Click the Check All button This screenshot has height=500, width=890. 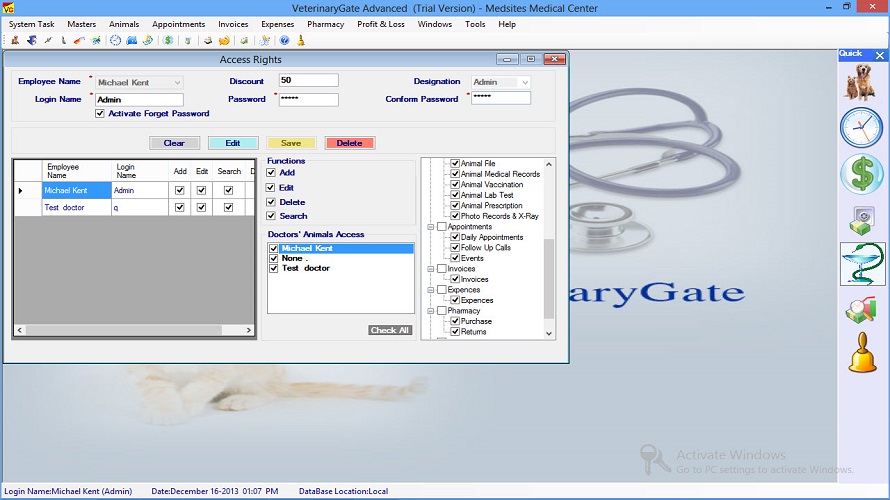point(390,330)
